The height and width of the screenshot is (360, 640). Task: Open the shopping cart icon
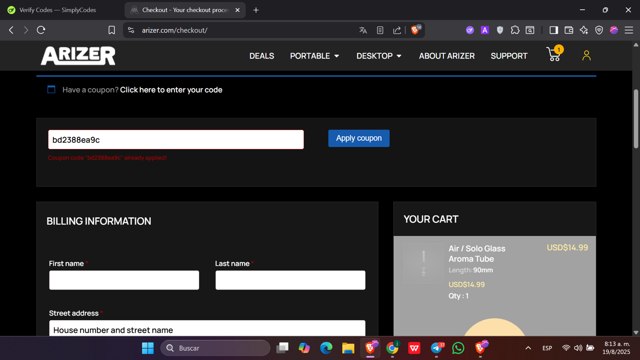pos(554,54)
